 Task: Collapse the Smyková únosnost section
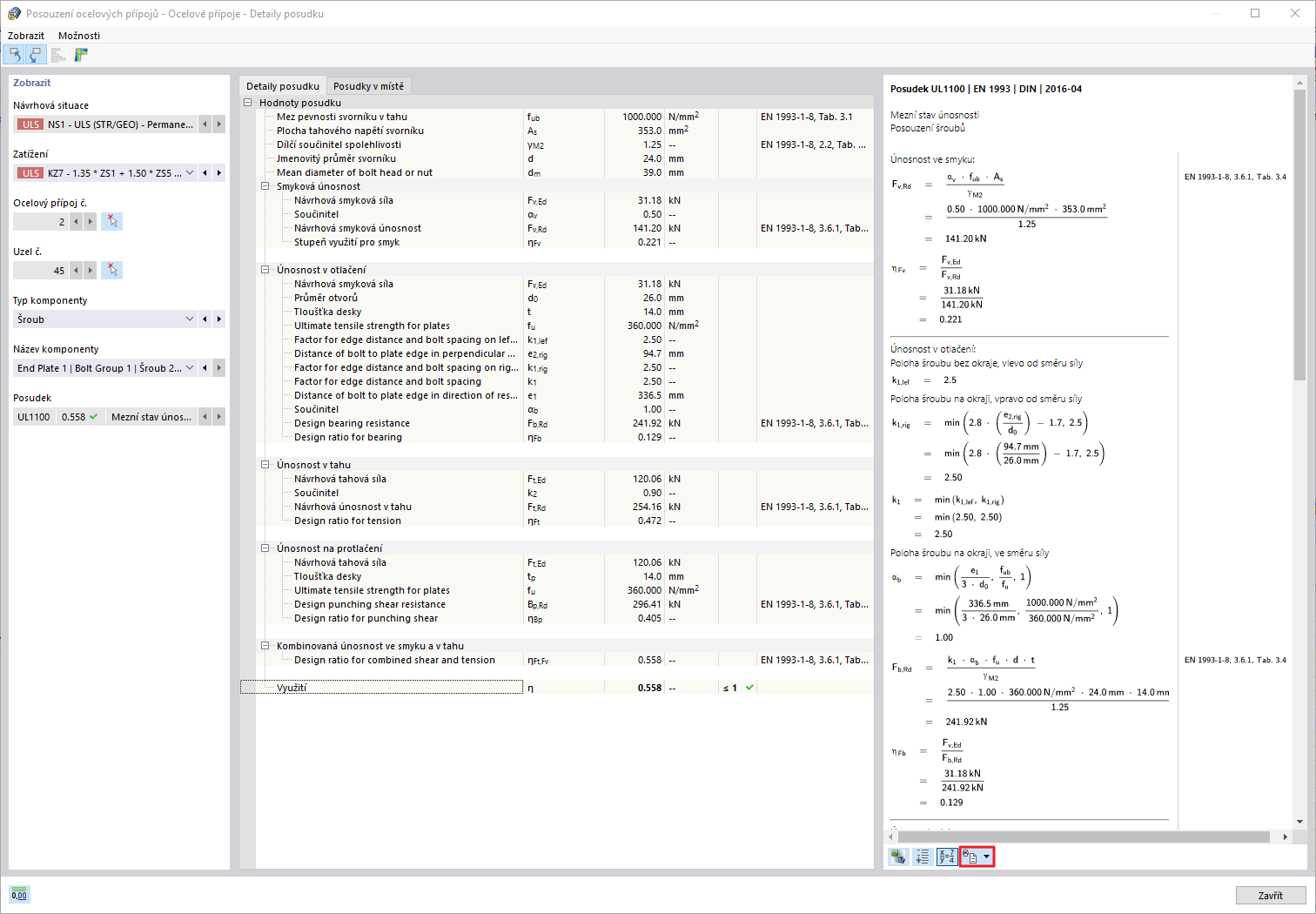click(x=265, y=186)
